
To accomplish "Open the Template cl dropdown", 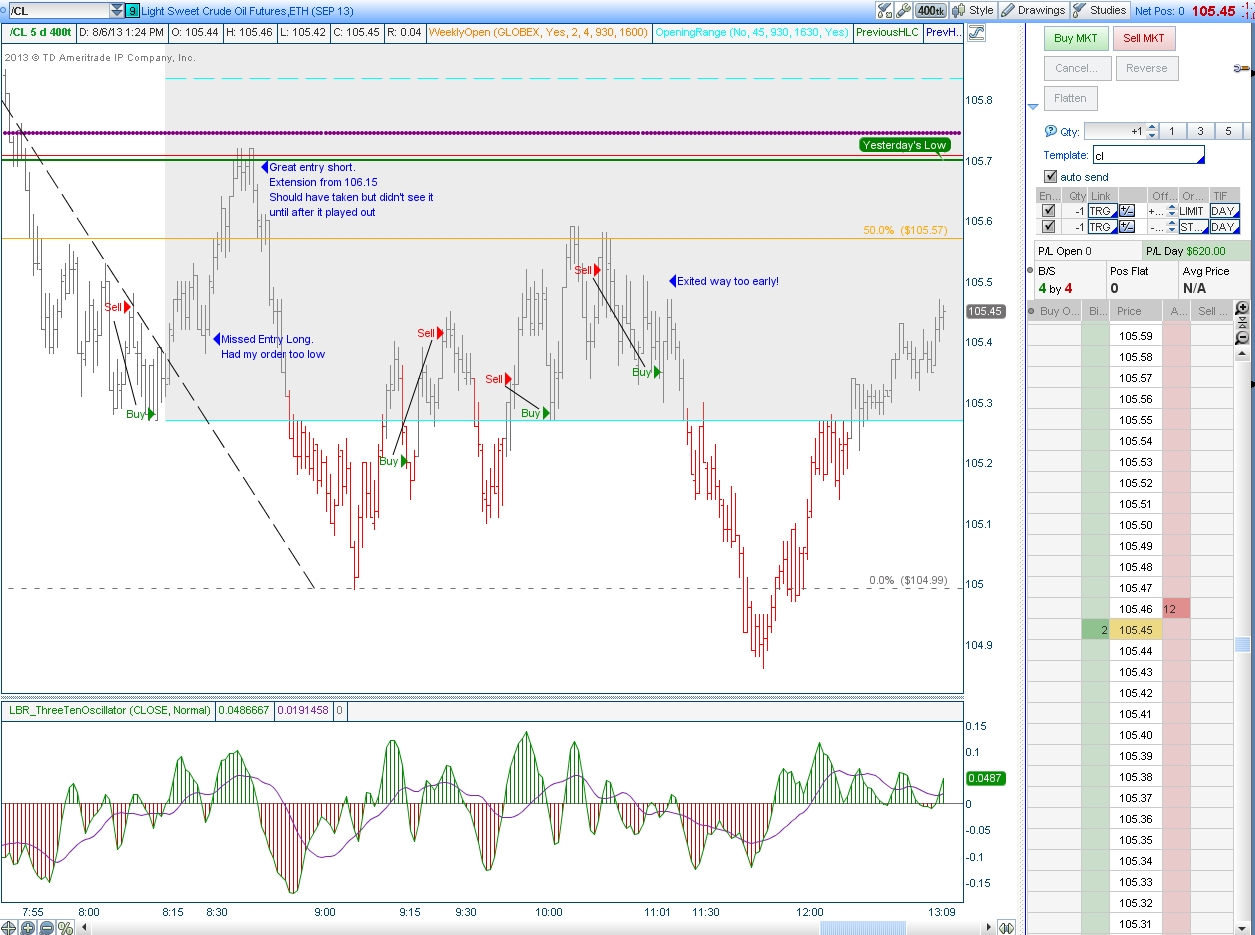I will (1148, 155).
